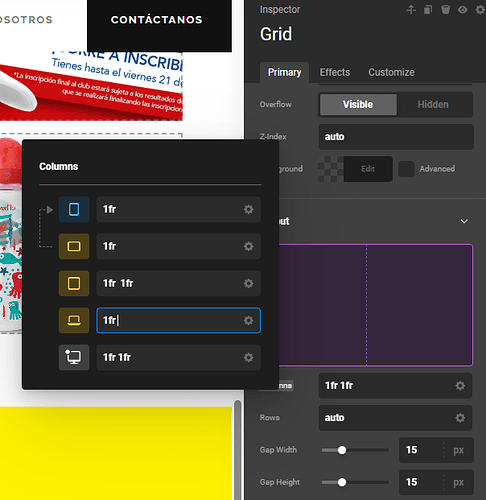
Task: Switch to the Customize tab
Action: click(391, 72)
